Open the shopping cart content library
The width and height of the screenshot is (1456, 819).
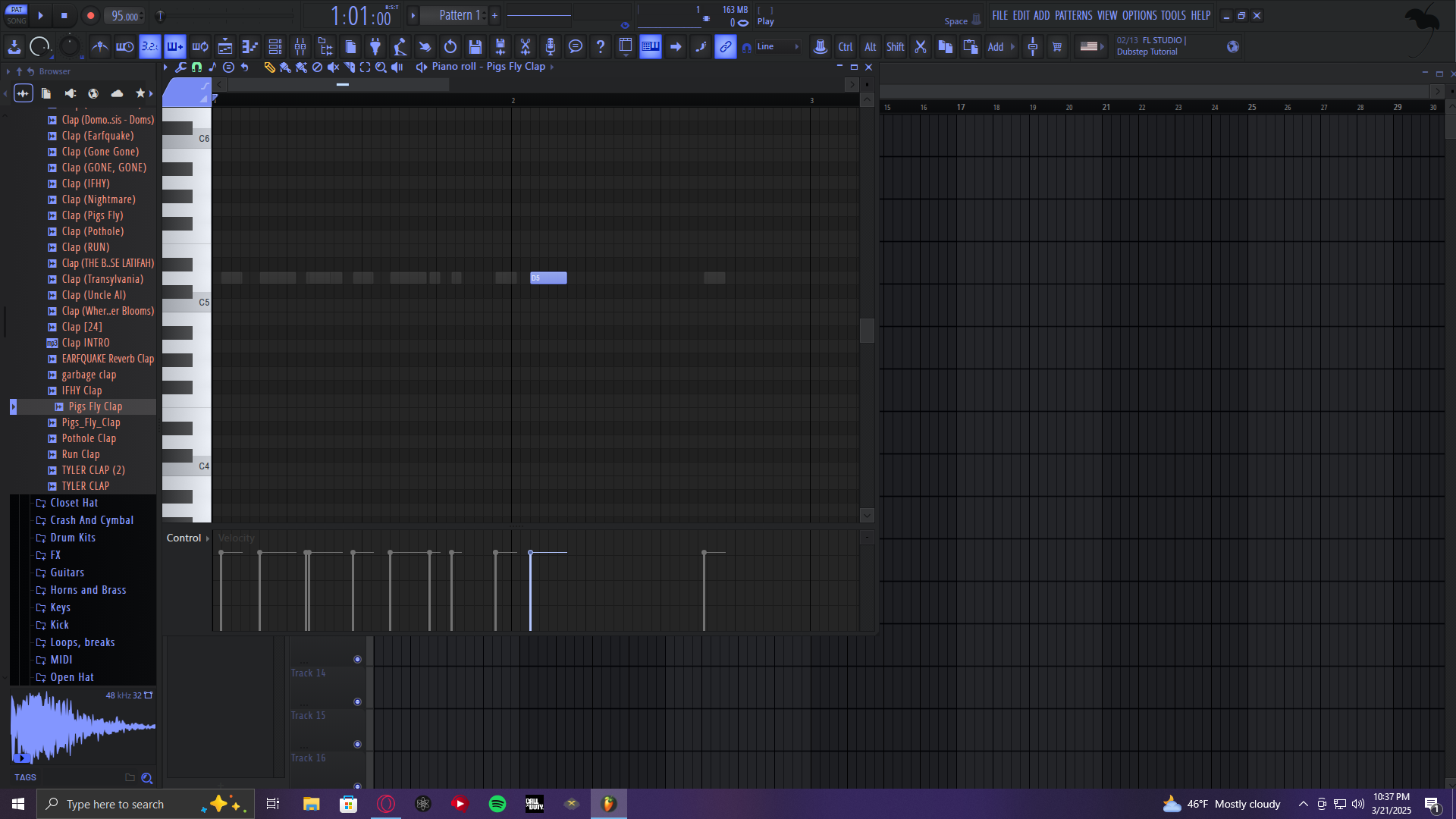click(x=1057, y=47)
